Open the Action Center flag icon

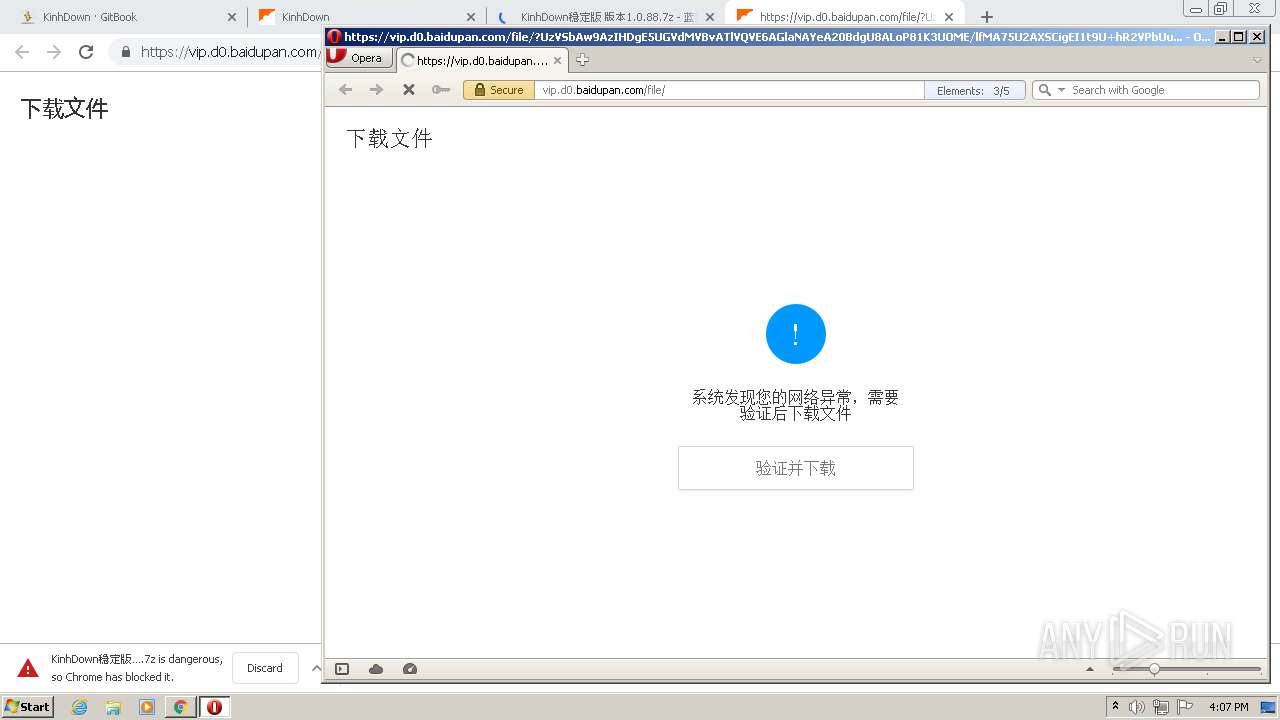[x=1184, y=707]
